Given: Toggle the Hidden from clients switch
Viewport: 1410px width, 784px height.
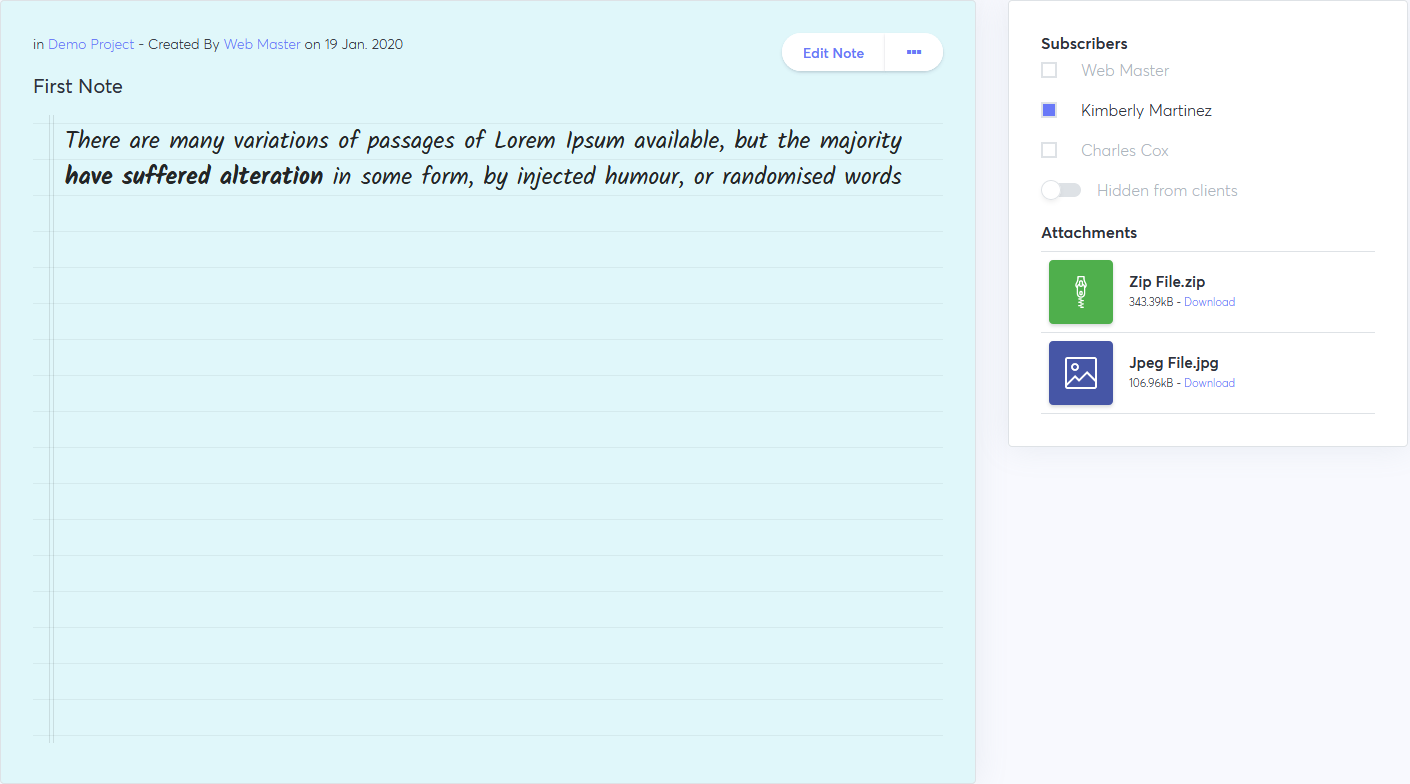Looking at the screenshot, I should (x=1061, y=190).
